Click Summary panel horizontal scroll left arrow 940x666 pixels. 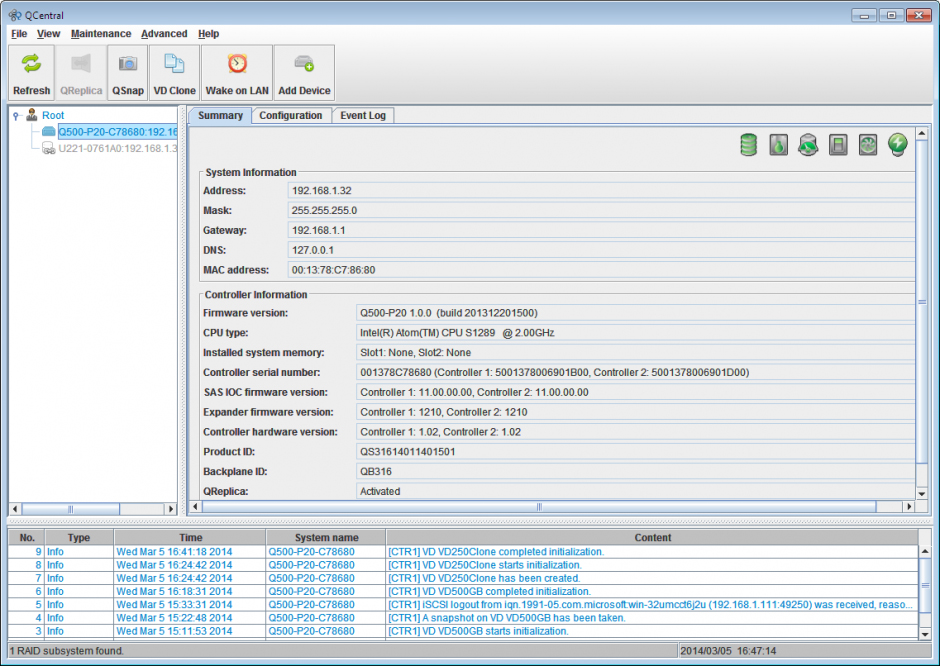[195, 507]
